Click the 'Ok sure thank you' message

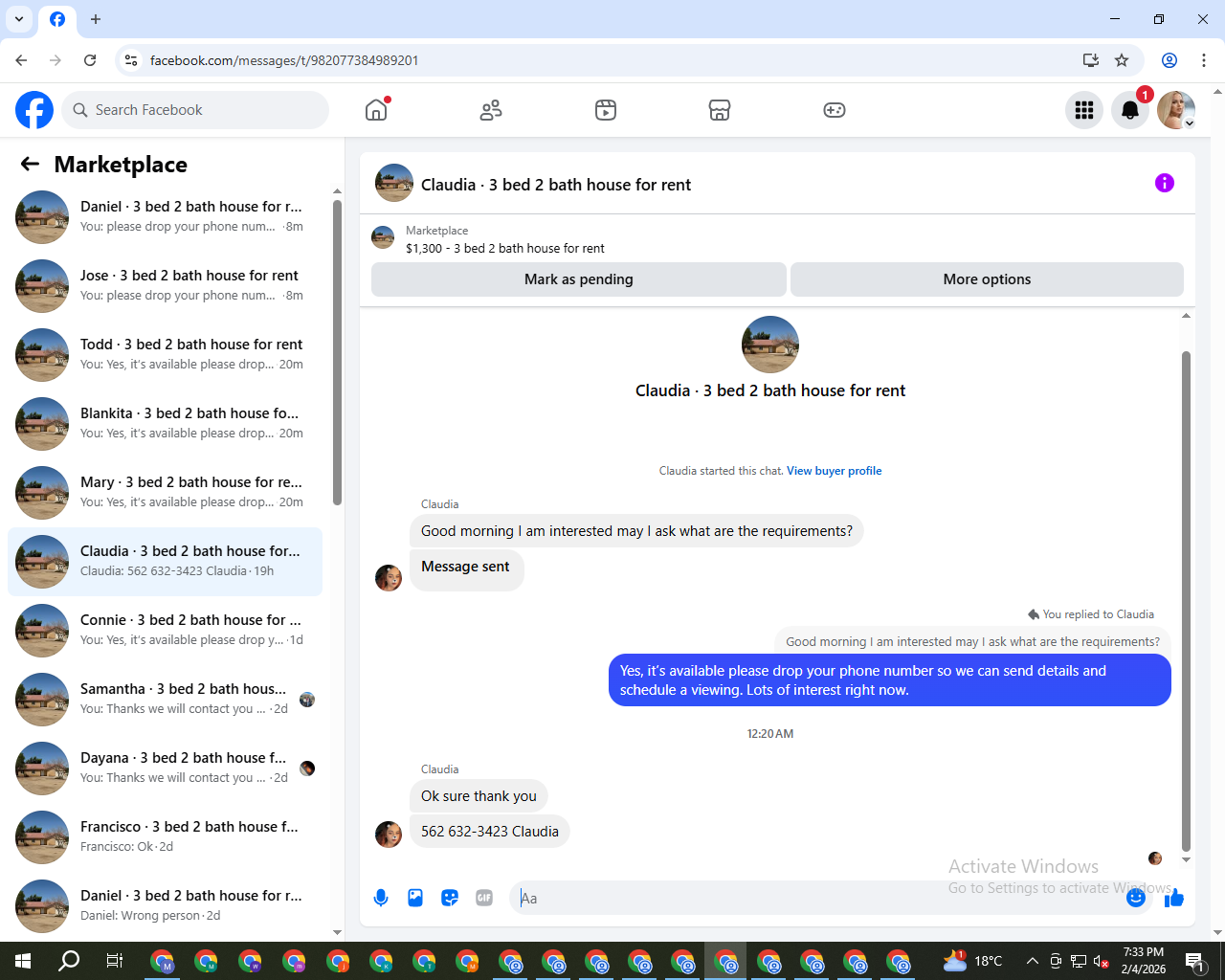coord(479,796)
